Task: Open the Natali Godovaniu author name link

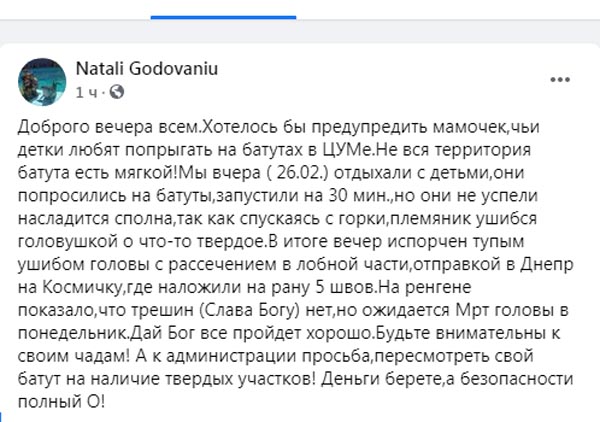Action: 147,69
